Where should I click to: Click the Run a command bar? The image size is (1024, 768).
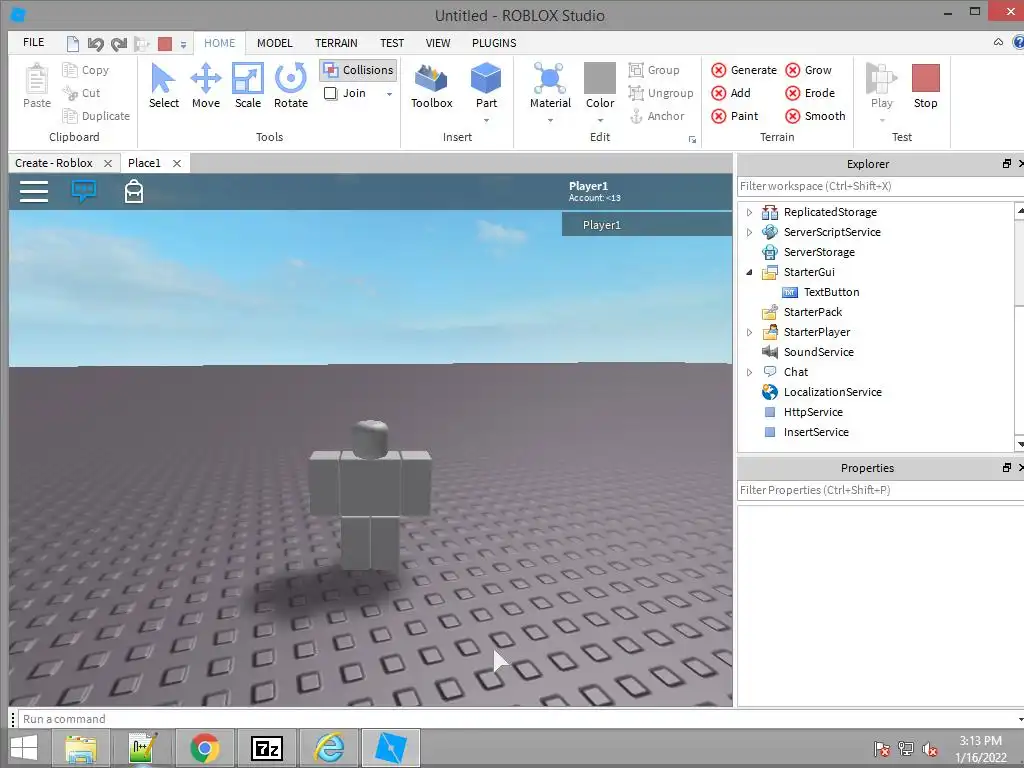[x=519, y=719]
